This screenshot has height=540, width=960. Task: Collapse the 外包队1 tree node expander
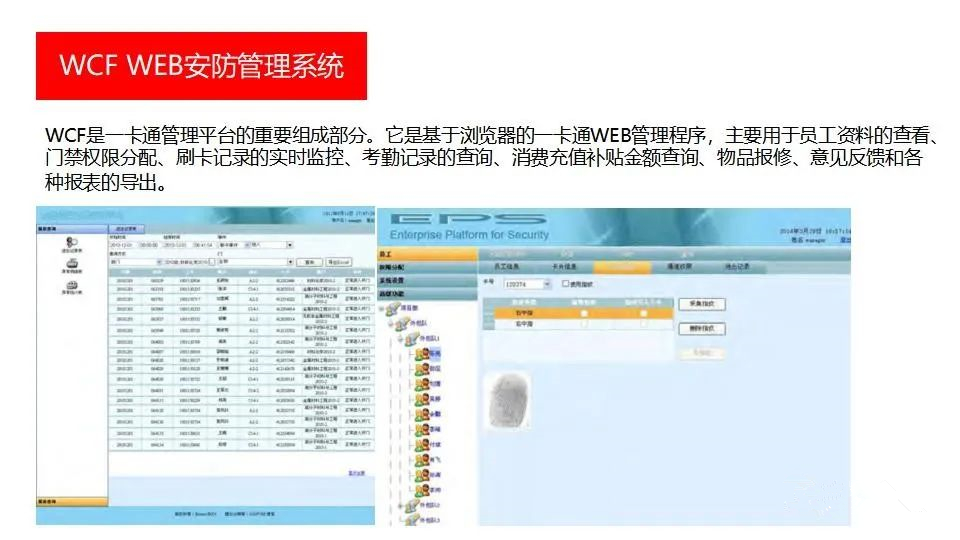(x=401, y=339)
